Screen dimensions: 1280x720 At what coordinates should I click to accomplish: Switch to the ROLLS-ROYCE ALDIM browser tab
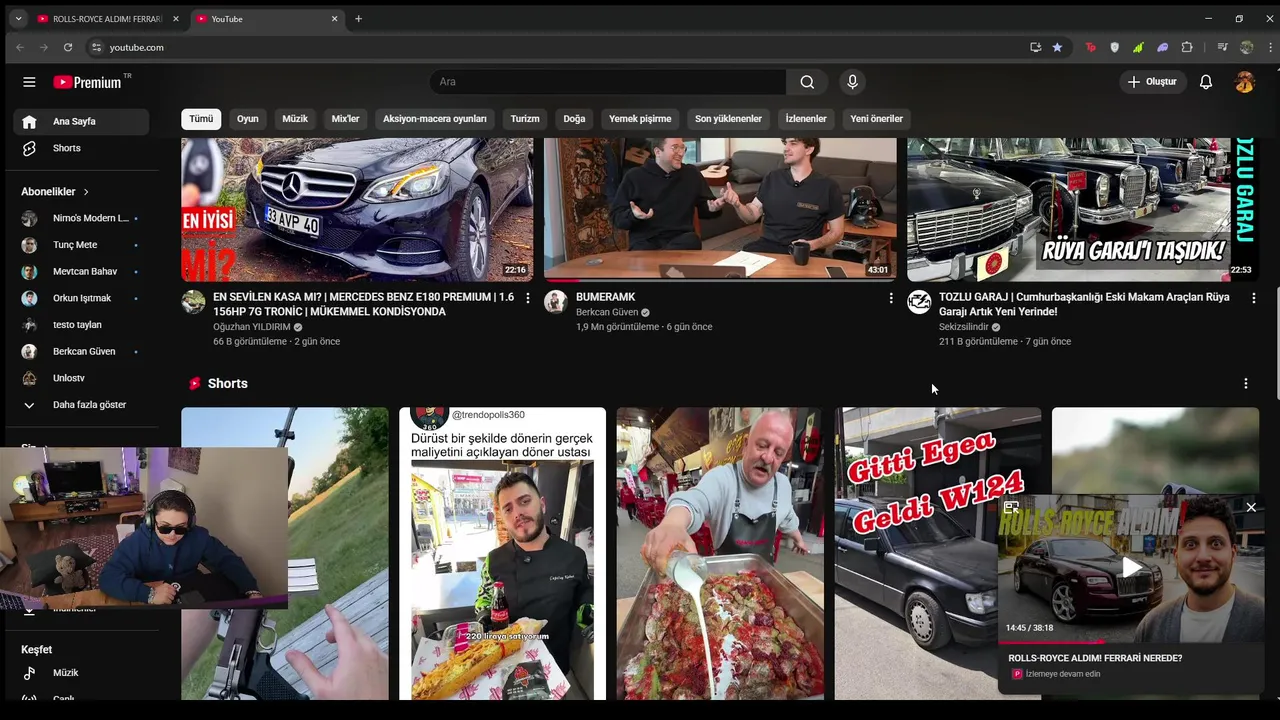point(107,18)
